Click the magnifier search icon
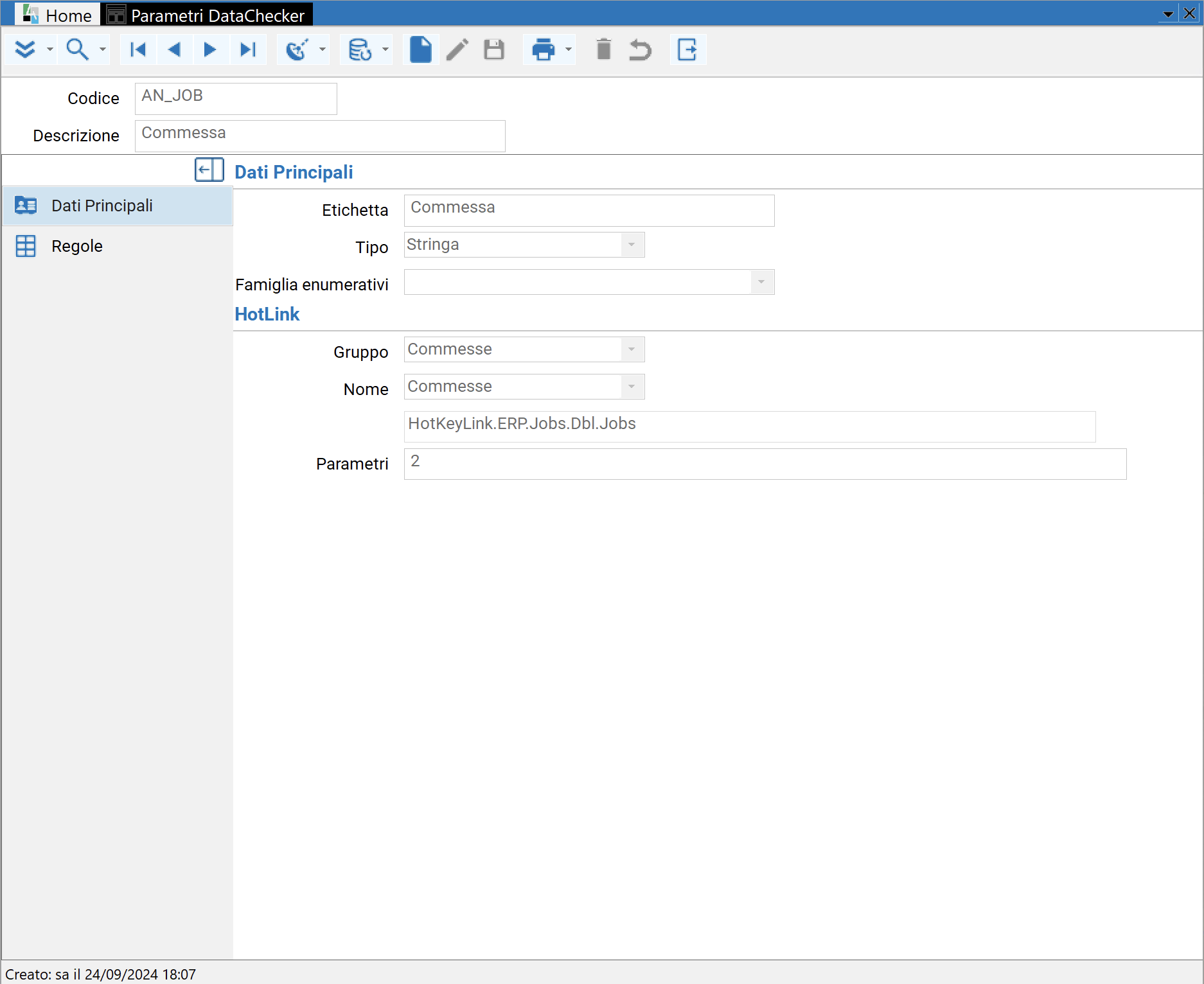This screenshot has height=984, width=1204. pos(77,49)
